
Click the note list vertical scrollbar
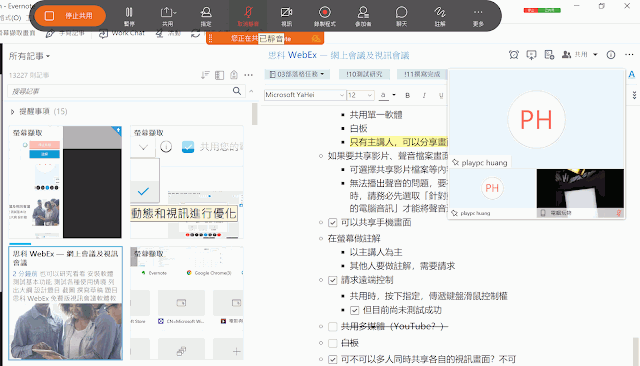(255, 114)
